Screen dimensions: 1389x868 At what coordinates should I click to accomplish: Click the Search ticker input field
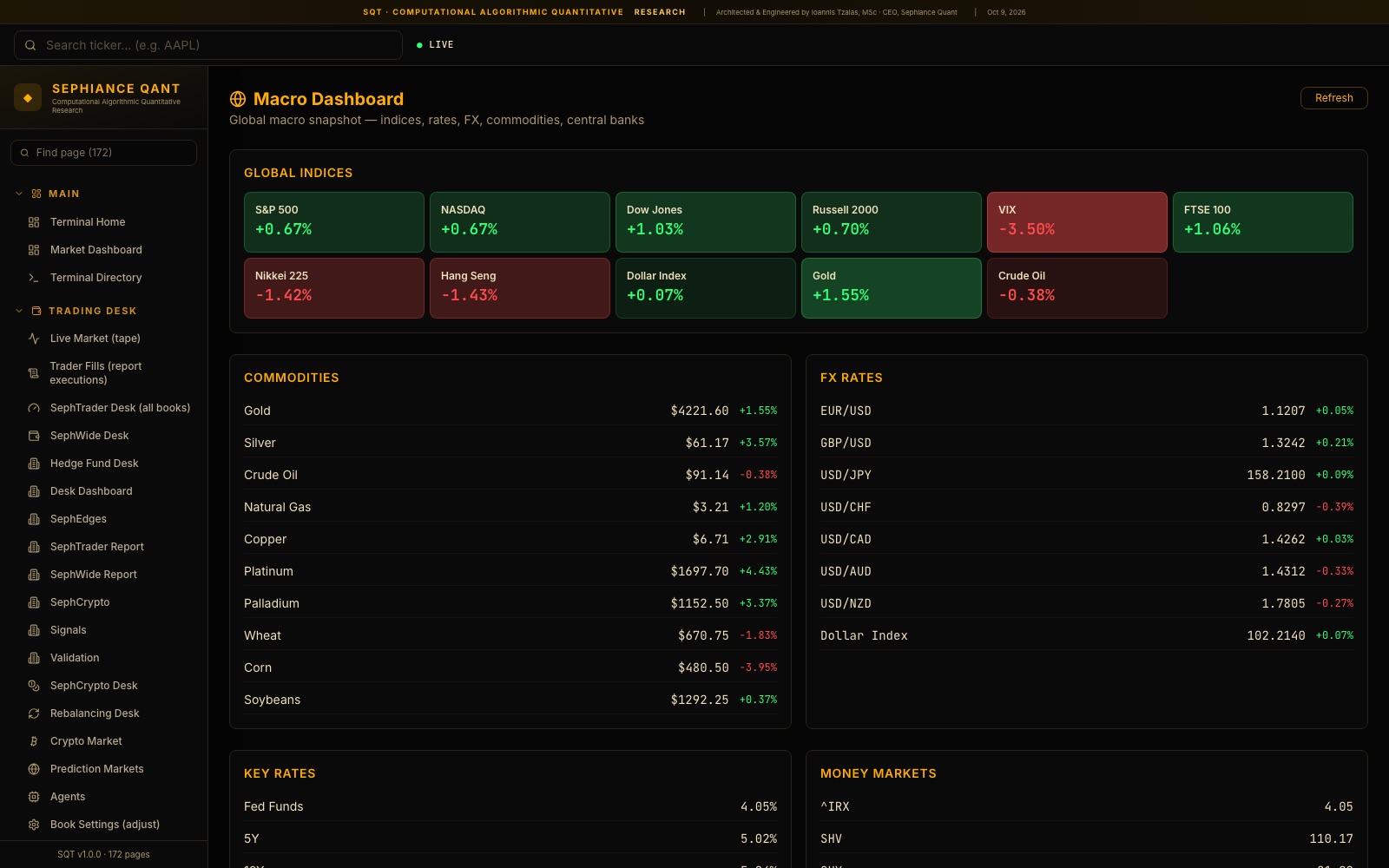pyautogui.click(x=208, y=45)
